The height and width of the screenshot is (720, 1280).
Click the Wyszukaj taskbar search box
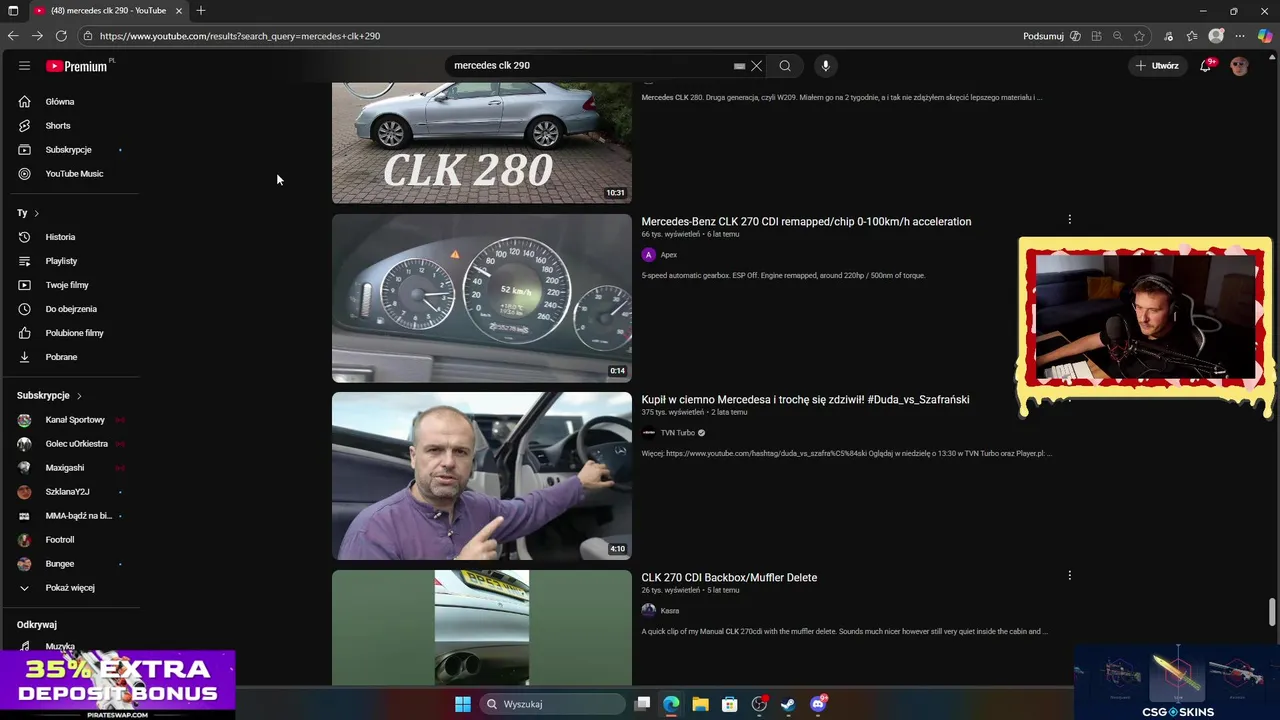[x=552, y=704]
